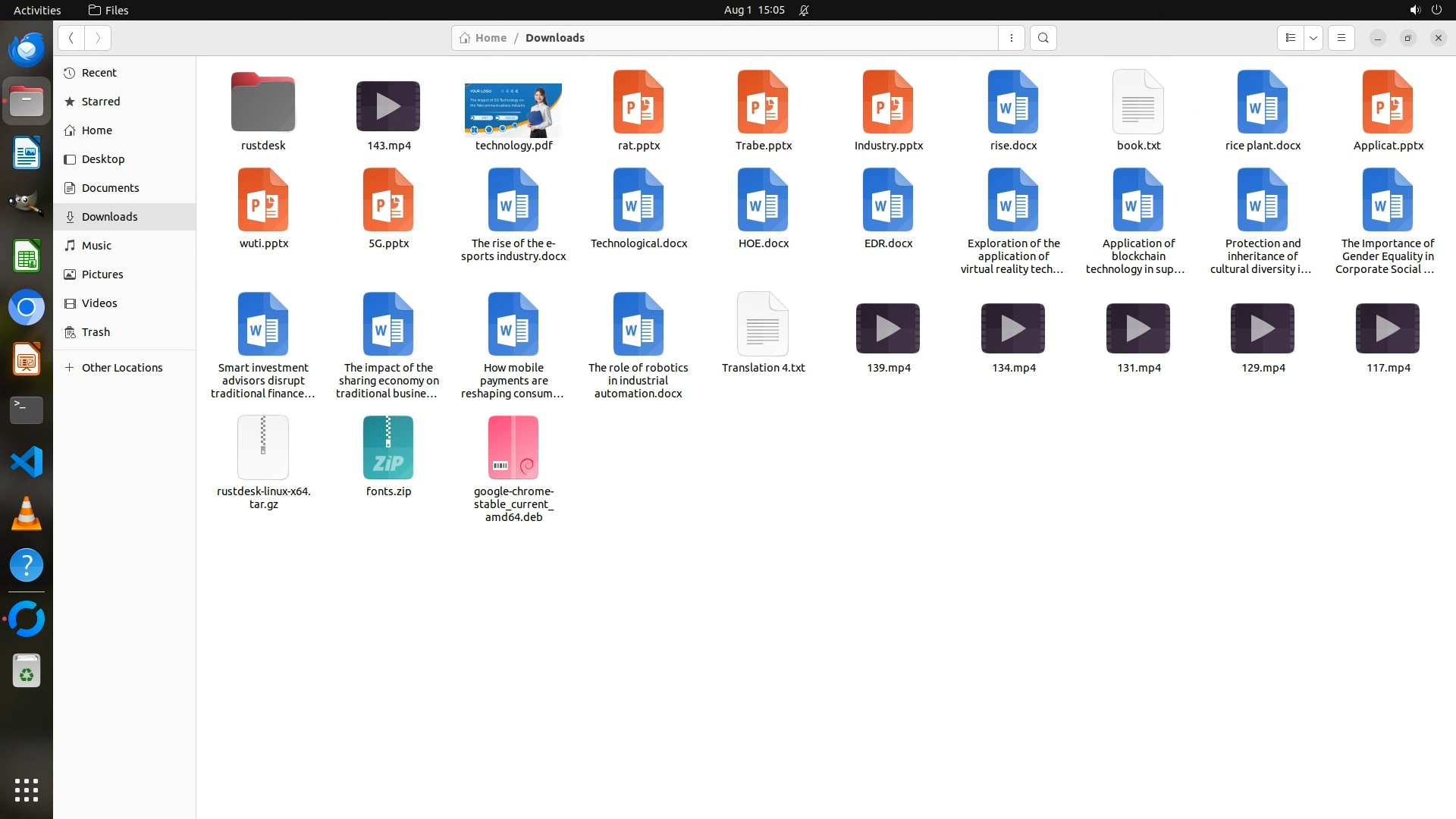The image size is (1456, 819).
Task: Open the hamburger main menu
Action: coord(1341,38)
